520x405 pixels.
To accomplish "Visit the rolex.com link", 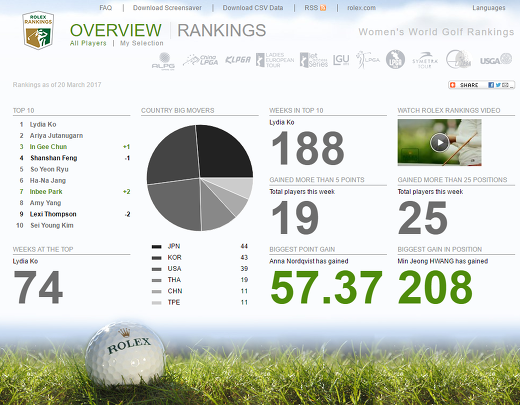I will click(x=361, y=8).
